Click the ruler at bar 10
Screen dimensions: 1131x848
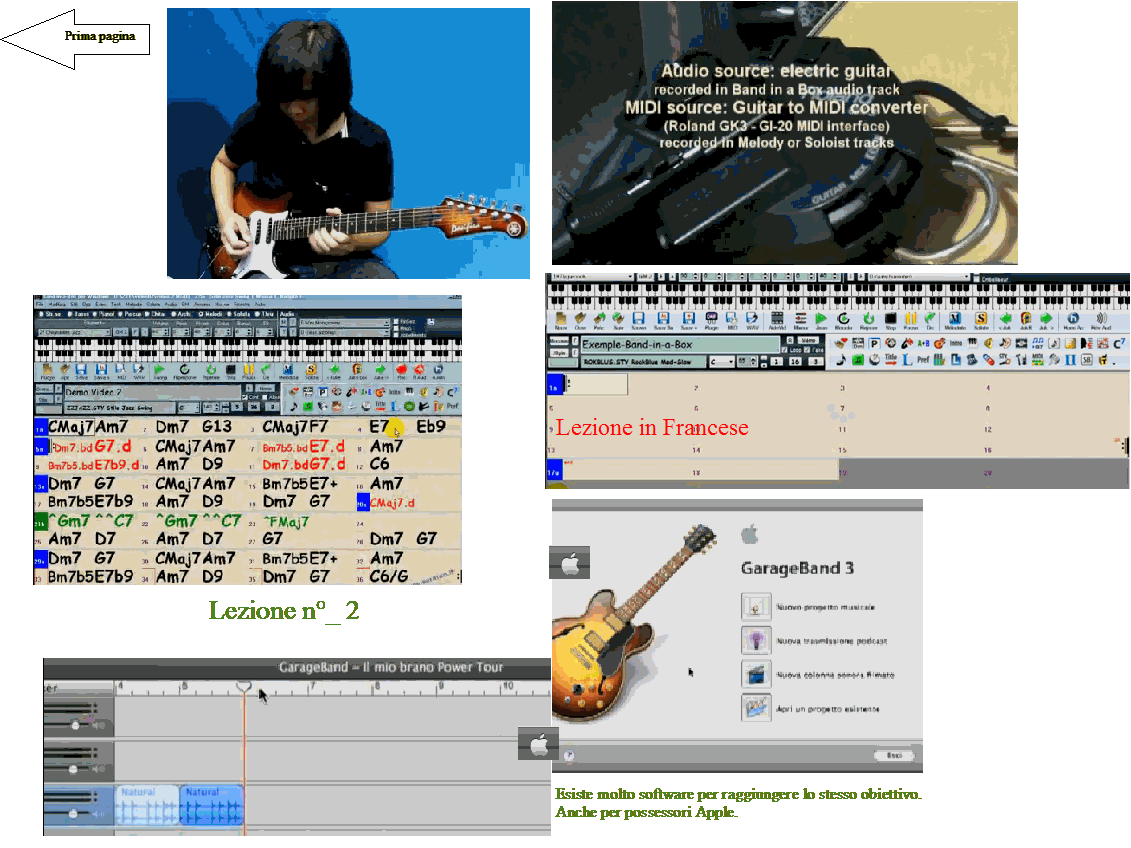pyautogui.click(x=507, y=686)
